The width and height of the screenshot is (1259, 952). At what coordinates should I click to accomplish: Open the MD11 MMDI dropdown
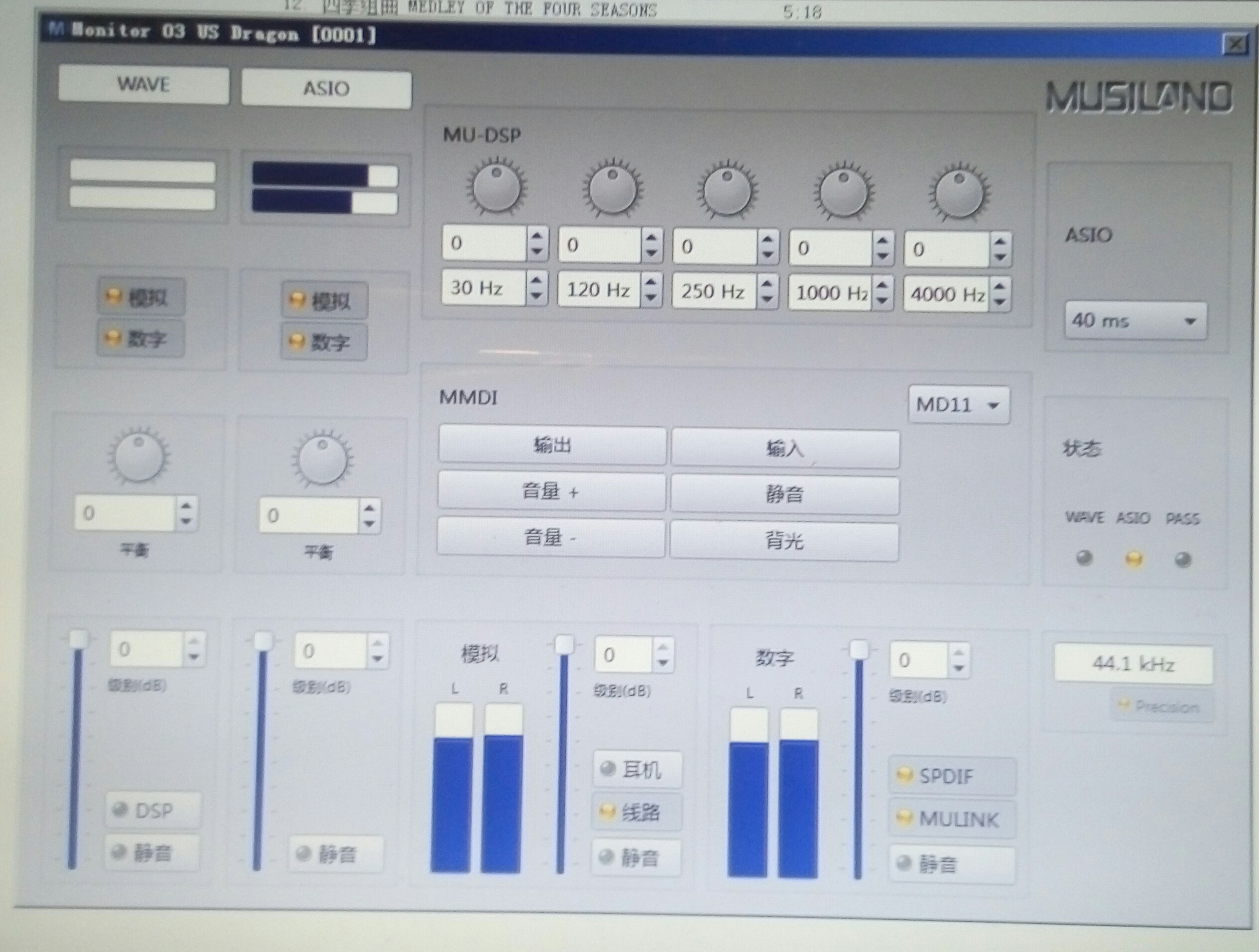(x=959, y=405)
